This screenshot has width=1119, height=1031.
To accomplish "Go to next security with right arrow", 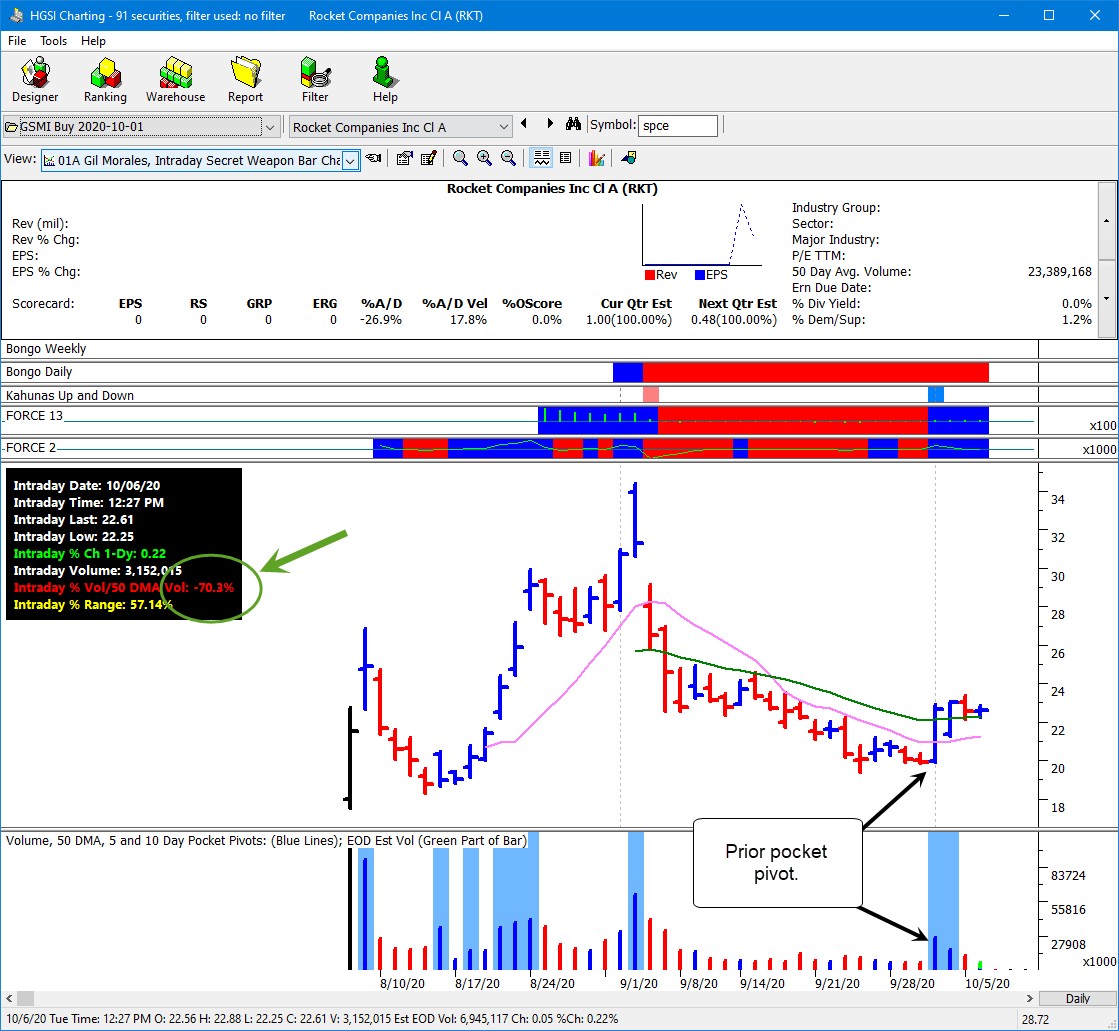I will pyautogui.click(x=550, y=123).
